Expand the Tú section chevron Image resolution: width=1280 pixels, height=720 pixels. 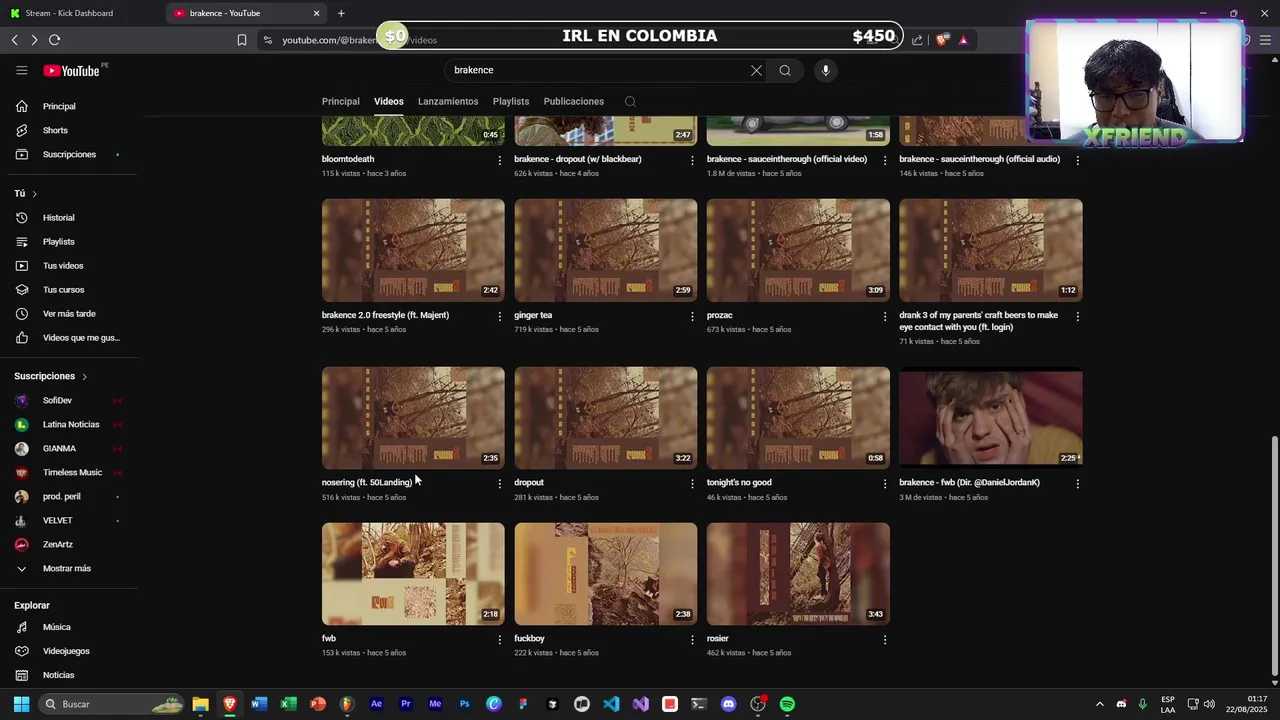click(34, 194)
